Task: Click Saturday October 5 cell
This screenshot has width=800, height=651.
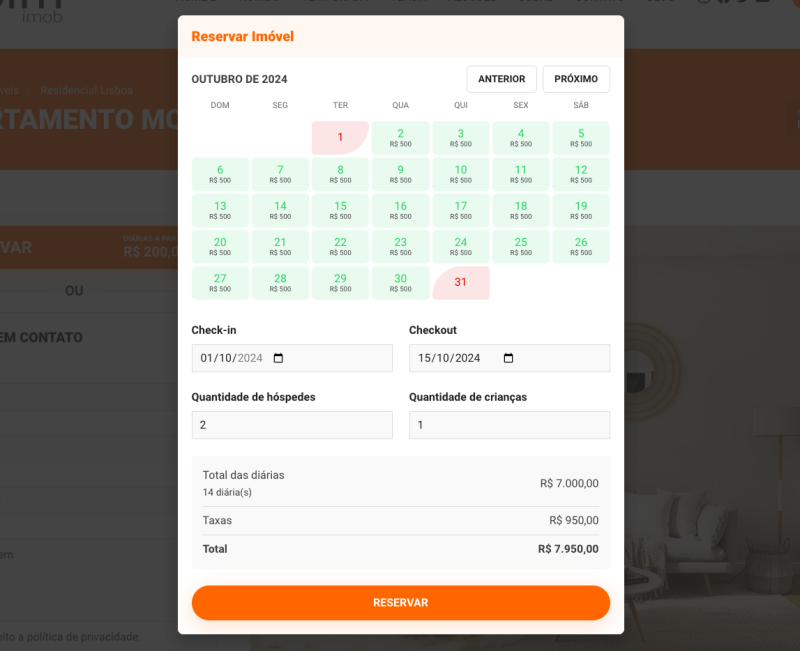Action: (581, 138)
